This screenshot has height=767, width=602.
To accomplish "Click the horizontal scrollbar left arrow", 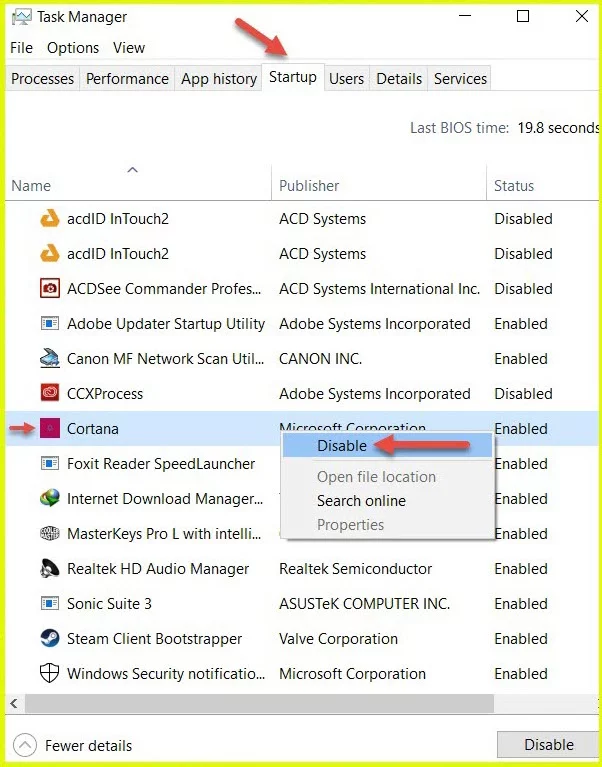I will point(14,704).
